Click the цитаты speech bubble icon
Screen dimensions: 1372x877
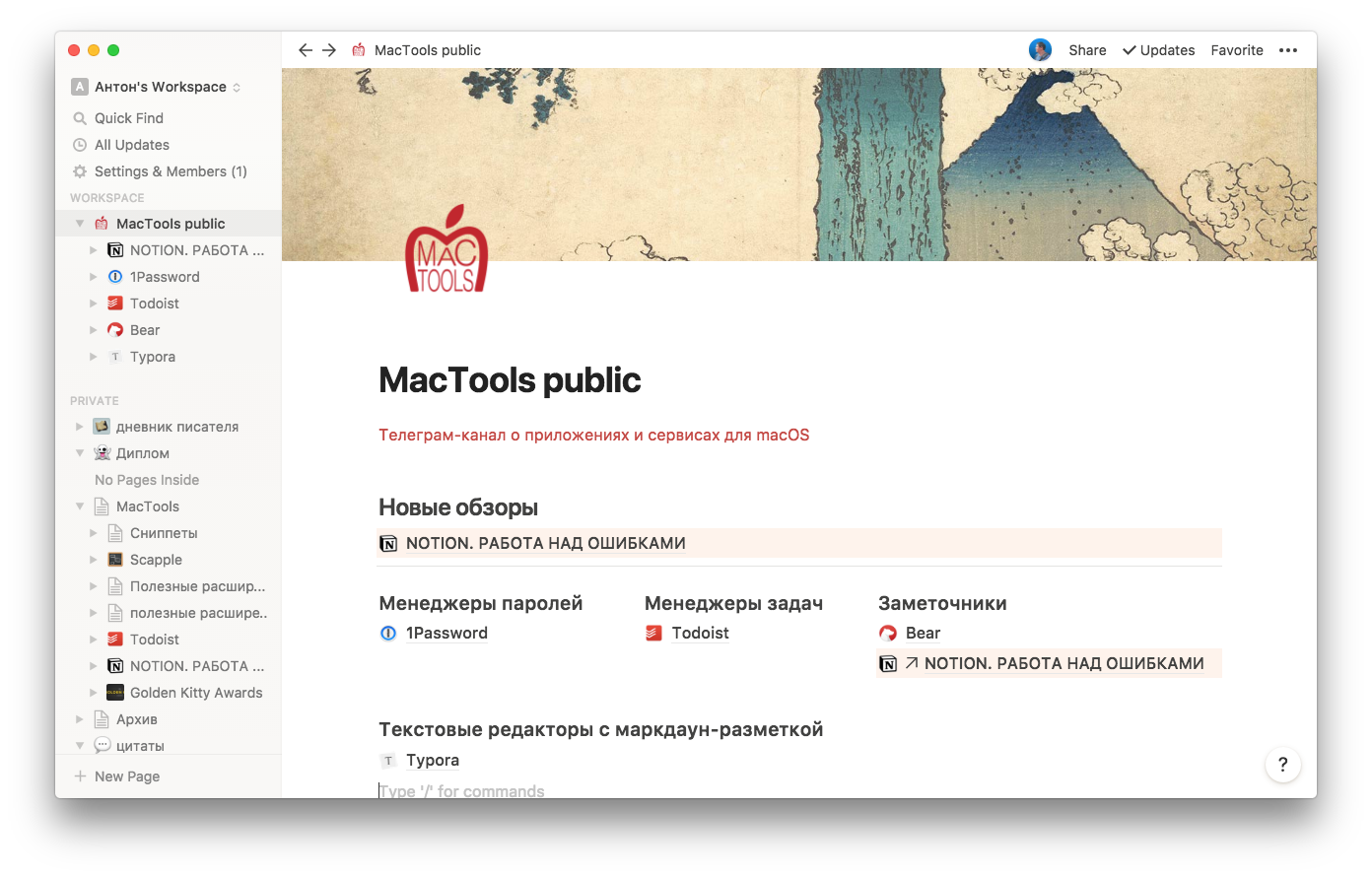tap(102, 746)
